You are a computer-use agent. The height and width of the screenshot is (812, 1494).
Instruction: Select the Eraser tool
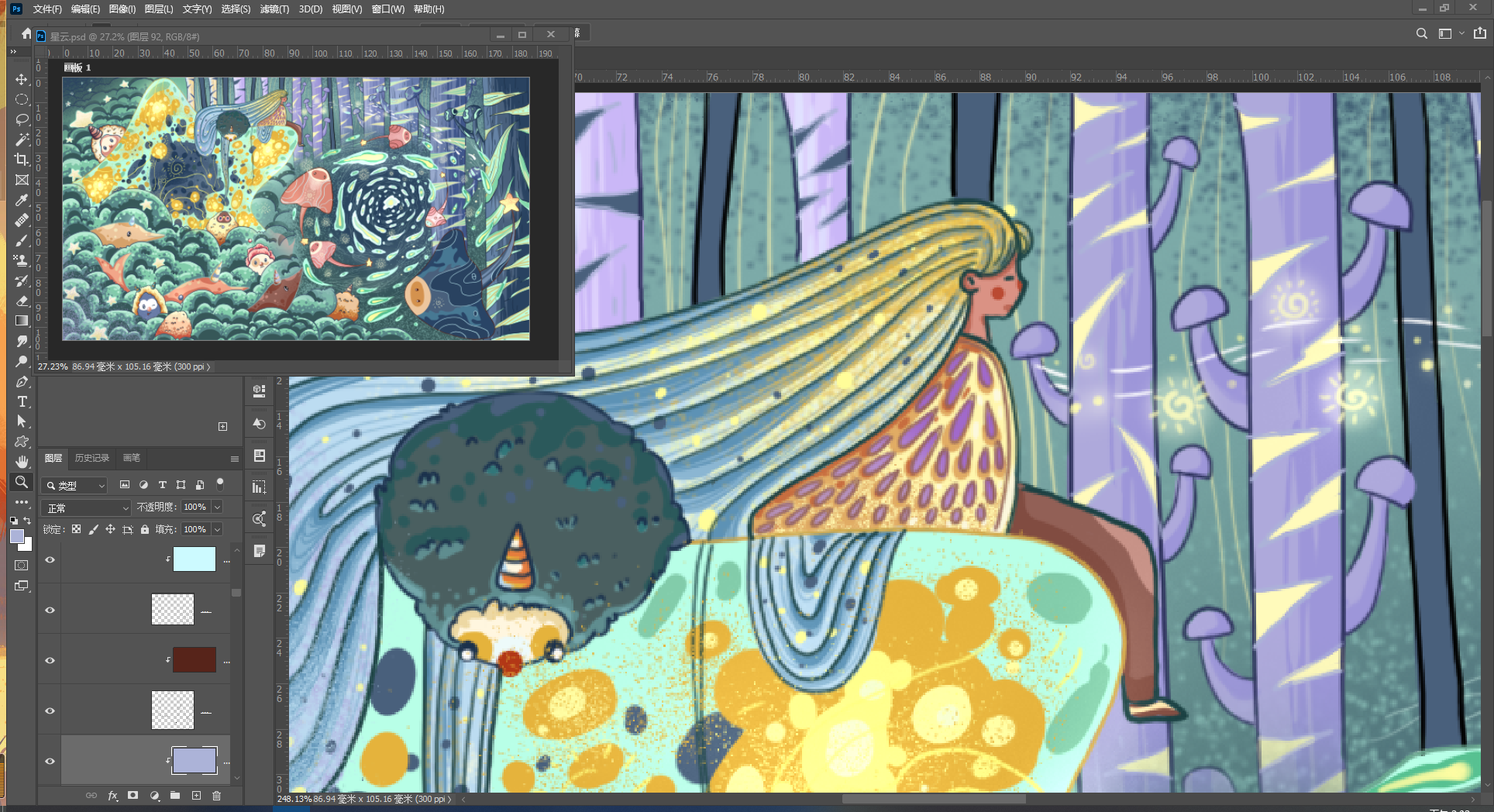click(22, 301)
